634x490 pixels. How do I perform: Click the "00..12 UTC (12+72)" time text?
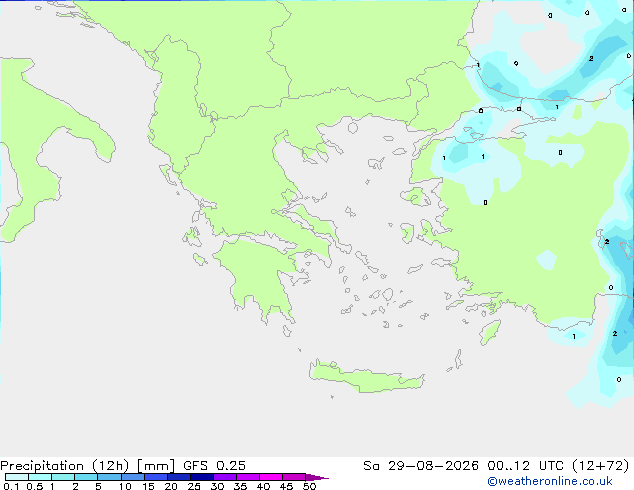click(558, 466)
